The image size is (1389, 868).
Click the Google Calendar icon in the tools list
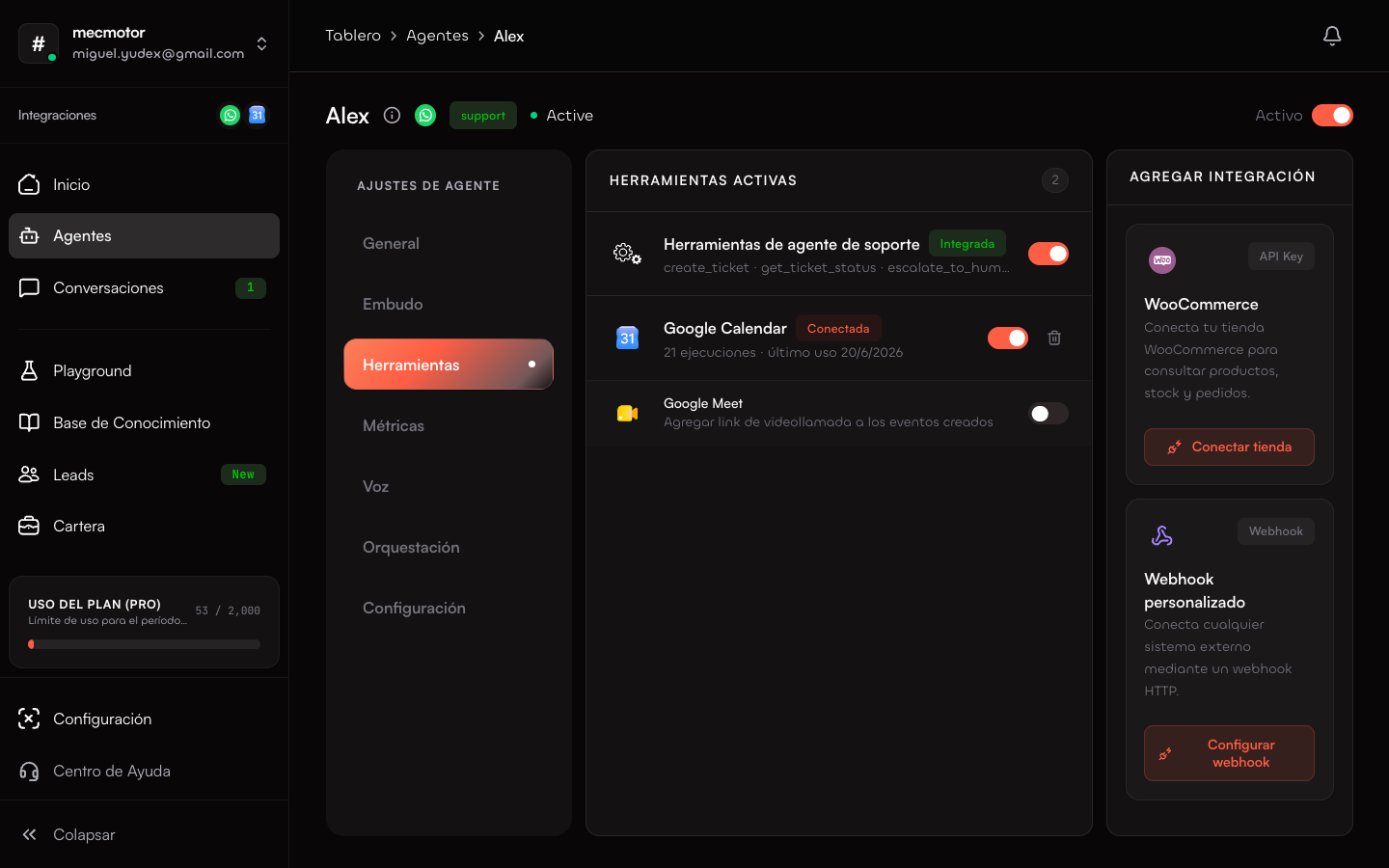point(627,338)
